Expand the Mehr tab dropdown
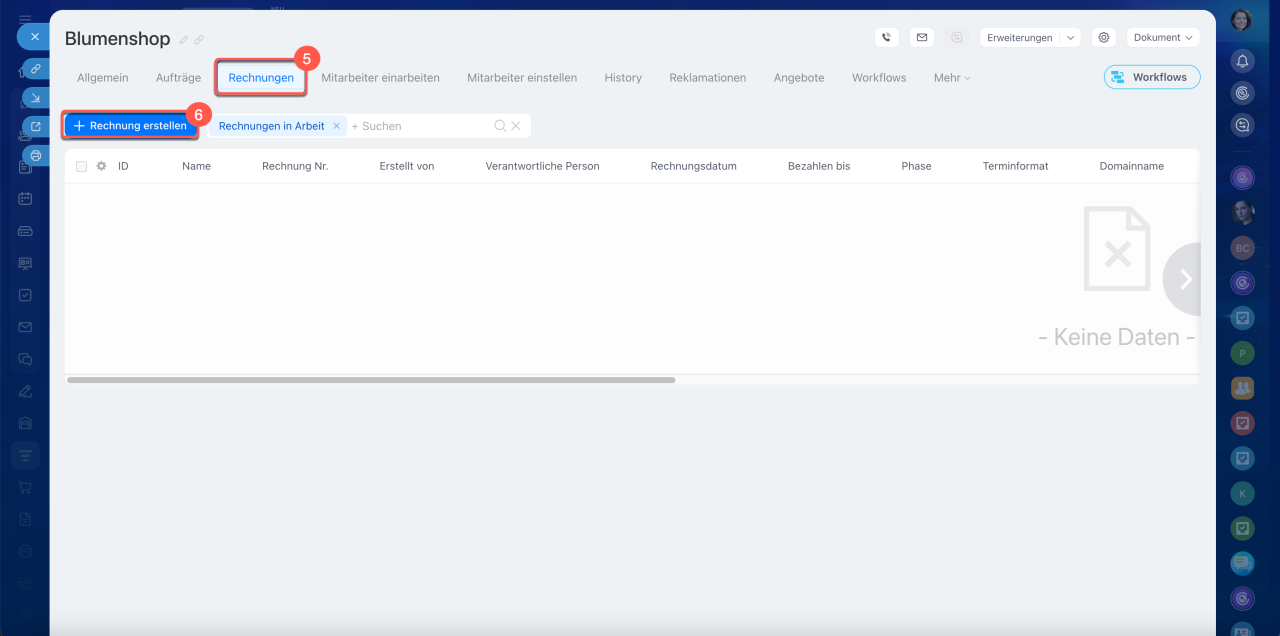 point(951,77)
